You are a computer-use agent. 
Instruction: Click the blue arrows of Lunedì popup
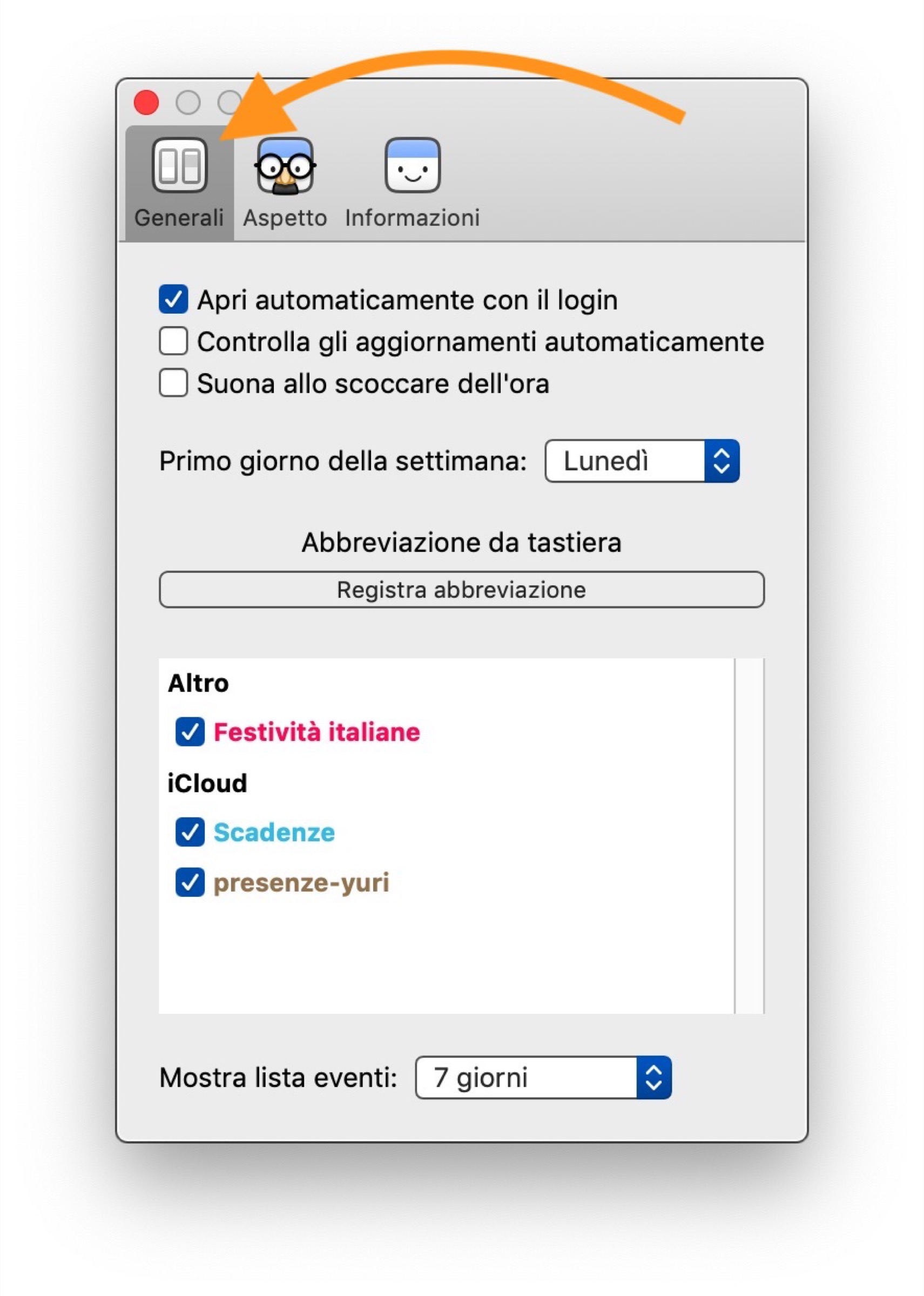pyautogui.click(x=721, y=461)
